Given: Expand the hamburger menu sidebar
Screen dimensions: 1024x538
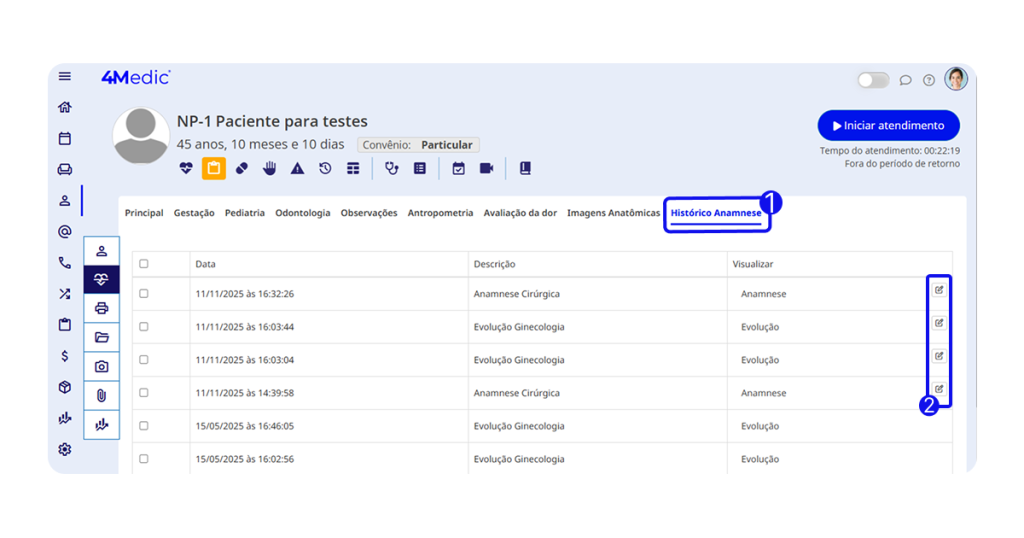Looking at the screenshot, I should coord(65,77).
